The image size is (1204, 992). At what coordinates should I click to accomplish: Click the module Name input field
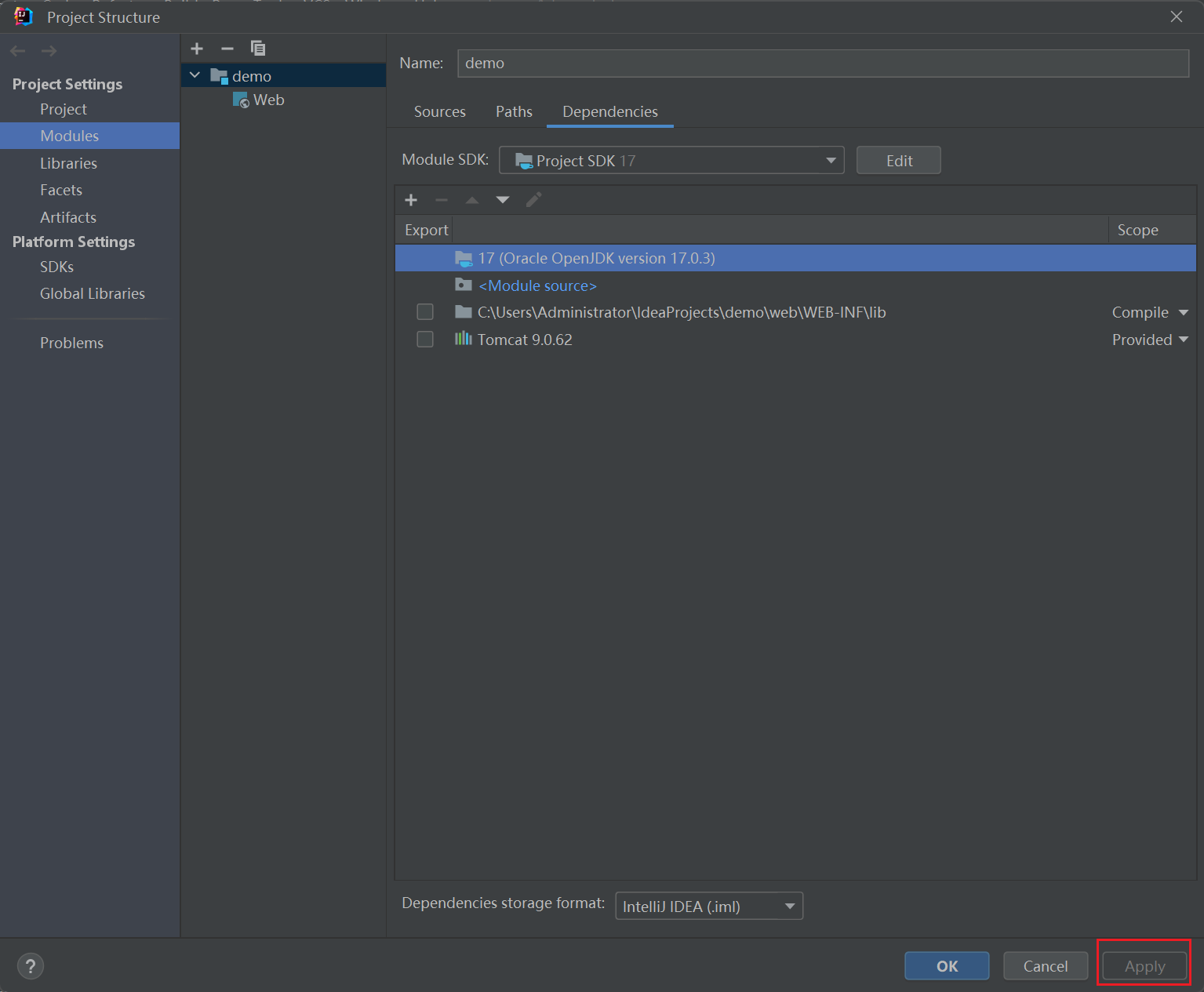click(823, 64)
